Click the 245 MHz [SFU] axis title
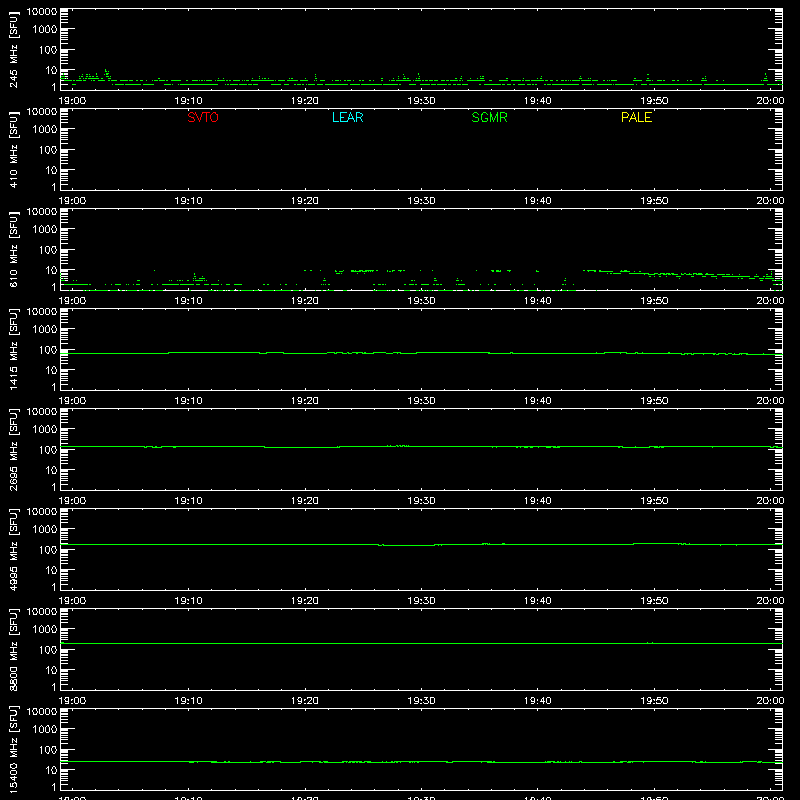 point(14,49)
